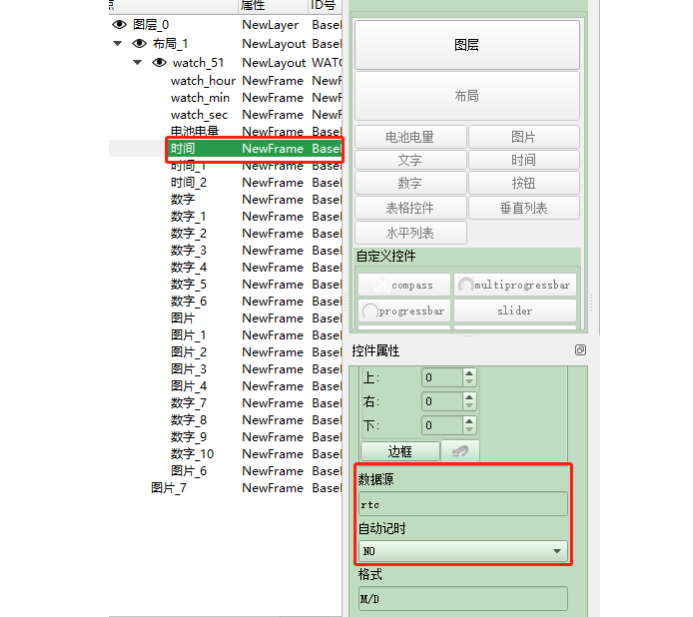The height and width of the screenshot is (617, 693).
Task: Add a 按钮 widget
Action: [524, 183]
